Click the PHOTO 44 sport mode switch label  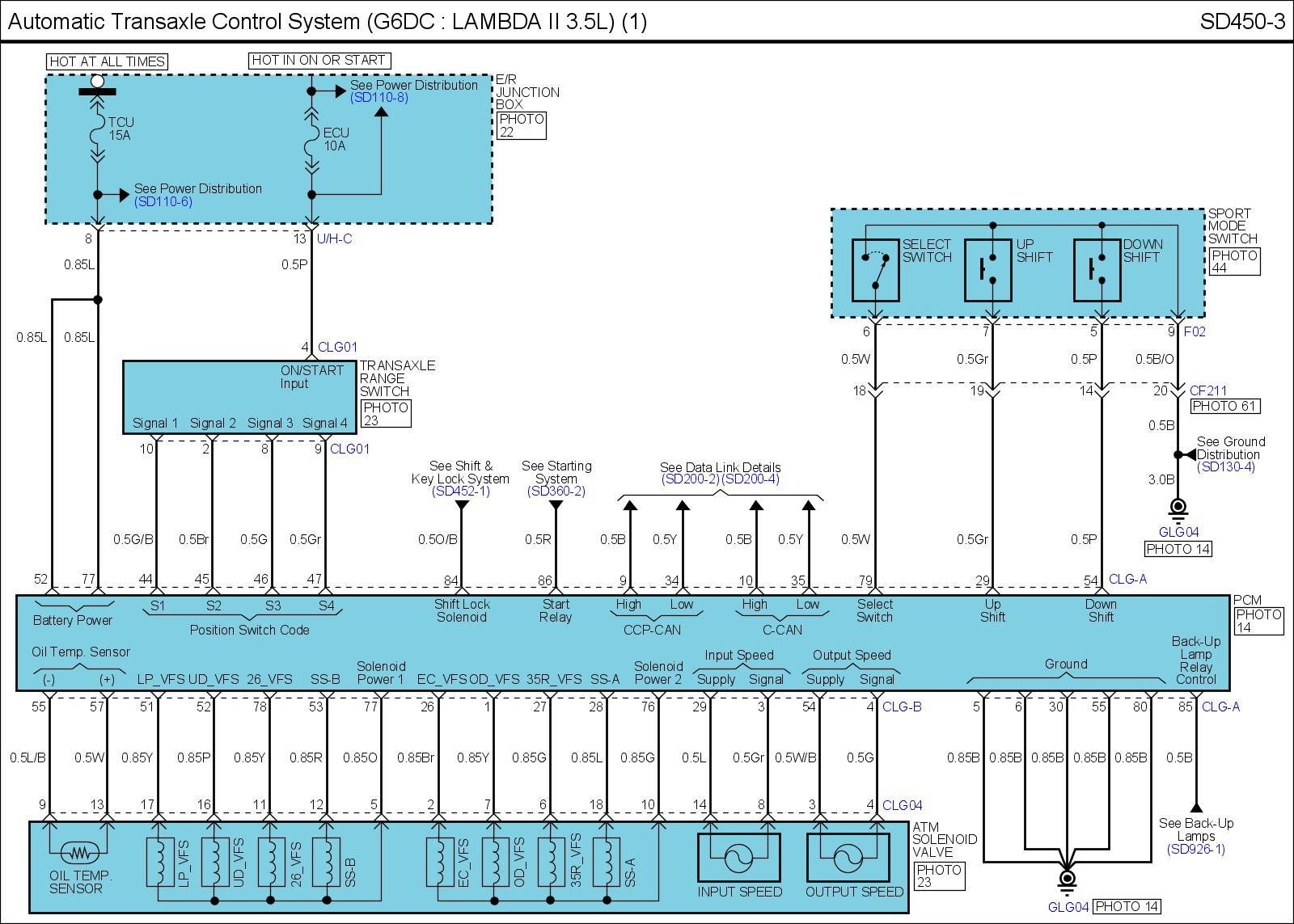pos(1234,261)
